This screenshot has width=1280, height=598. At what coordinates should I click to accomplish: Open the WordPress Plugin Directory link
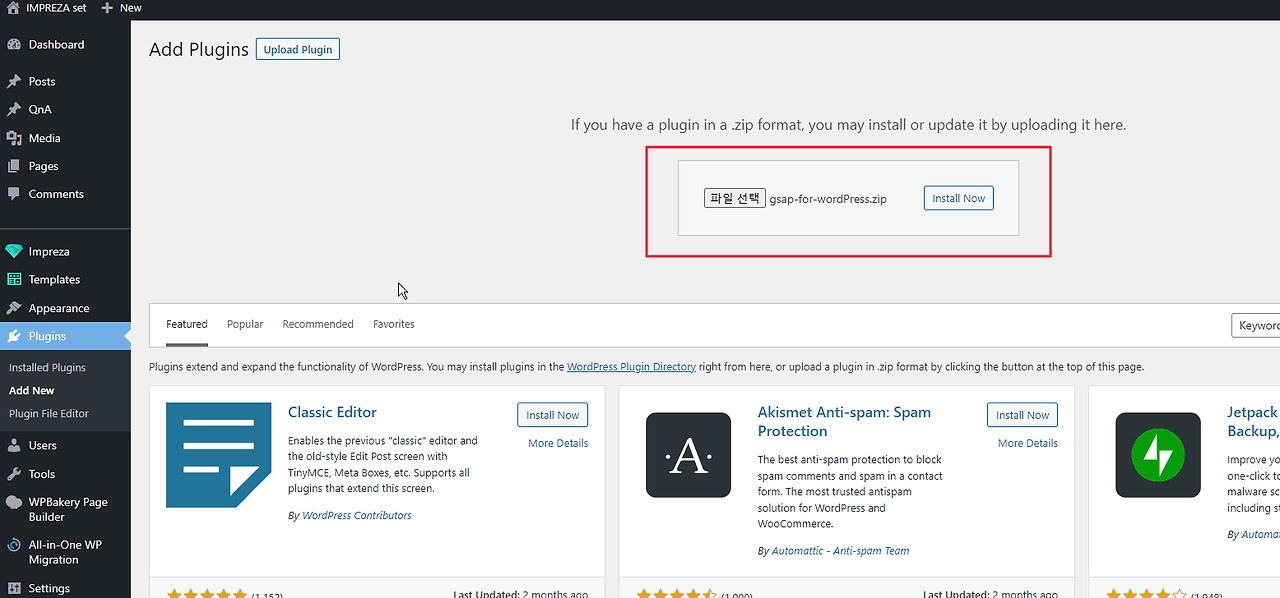(631, 367)
